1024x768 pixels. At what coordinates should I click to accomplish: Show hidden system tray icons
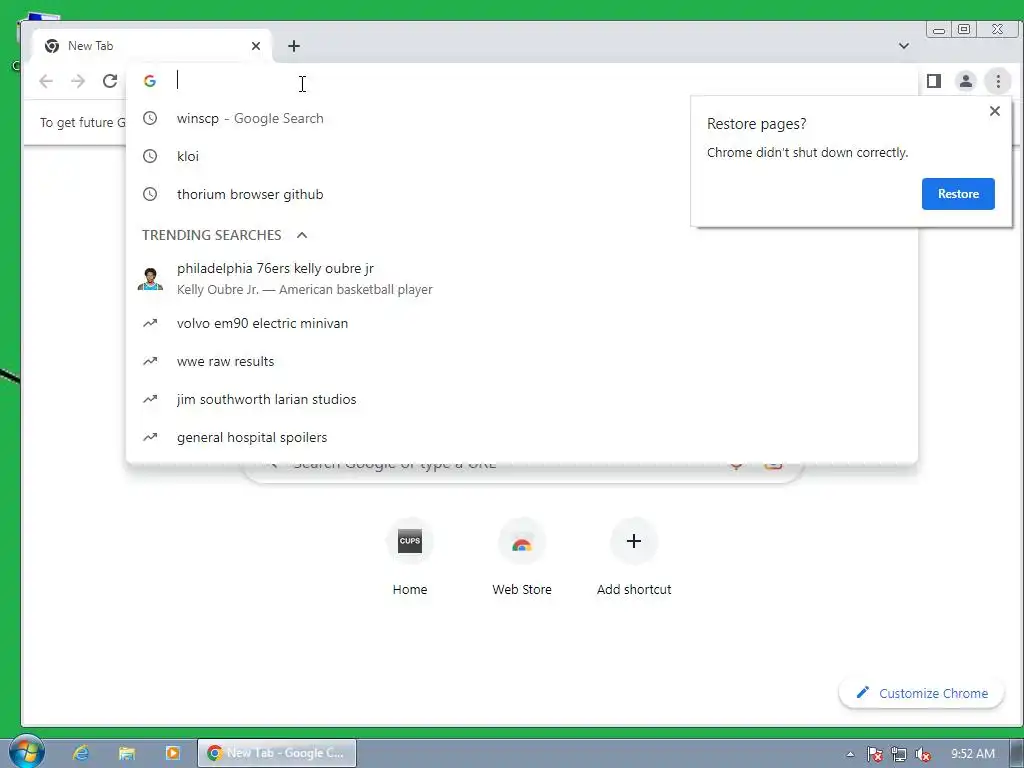850,754
